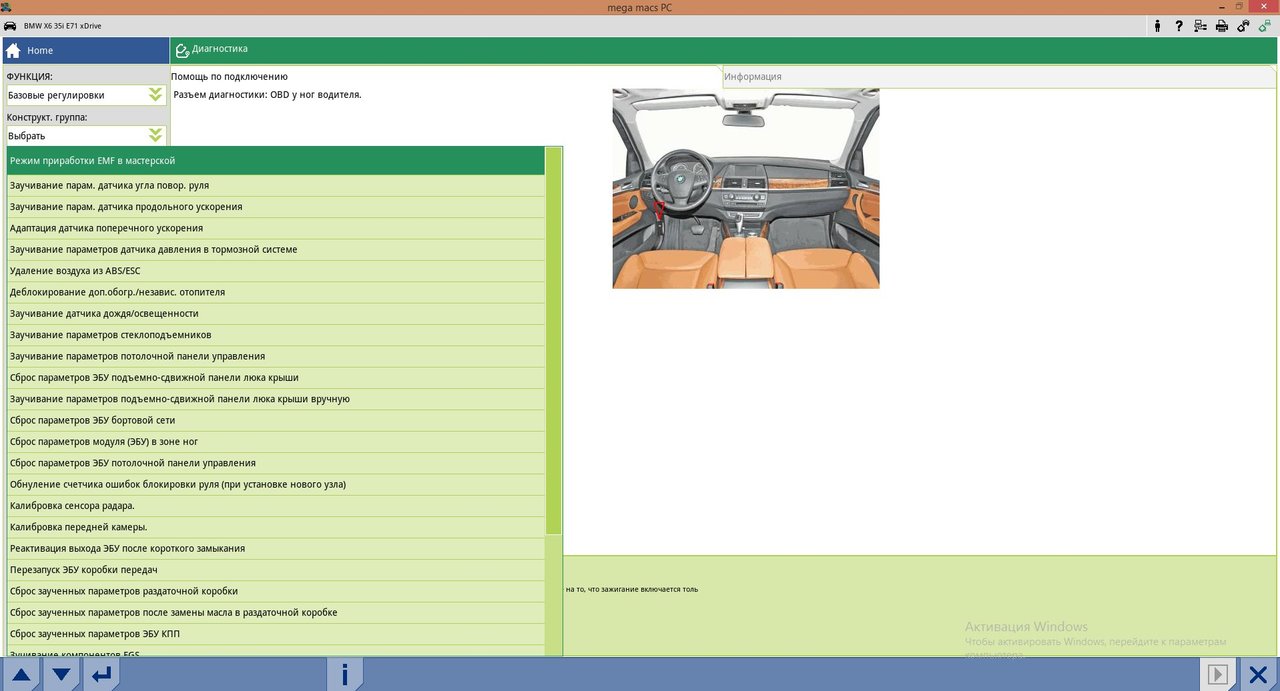The width and height of the screenshot is (1280, 691).
Task: Select Заучивание датчика дождя/освещенности
Action: click(x=276, y=314)
